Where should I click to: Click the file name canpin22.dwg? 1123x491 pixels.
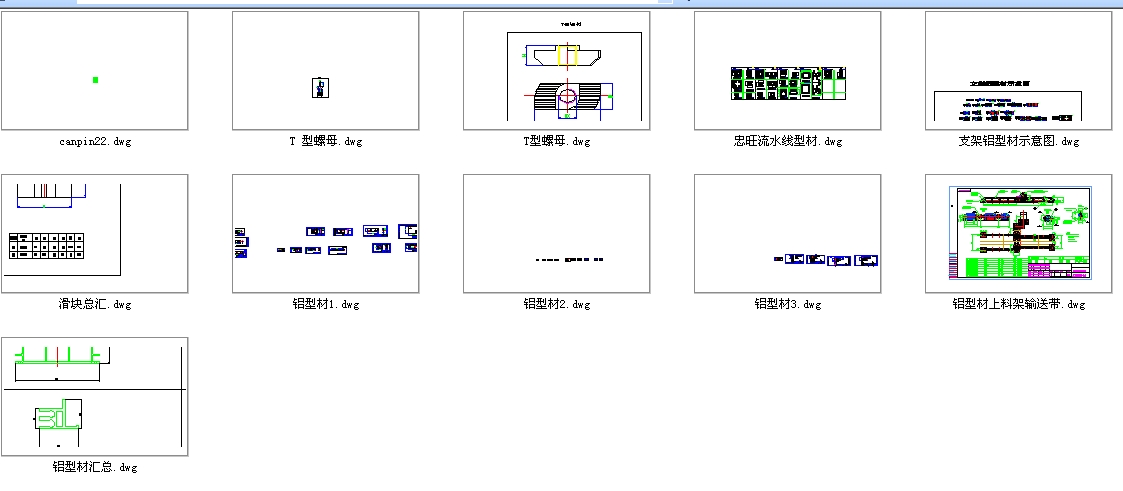[x=95, y=142]
